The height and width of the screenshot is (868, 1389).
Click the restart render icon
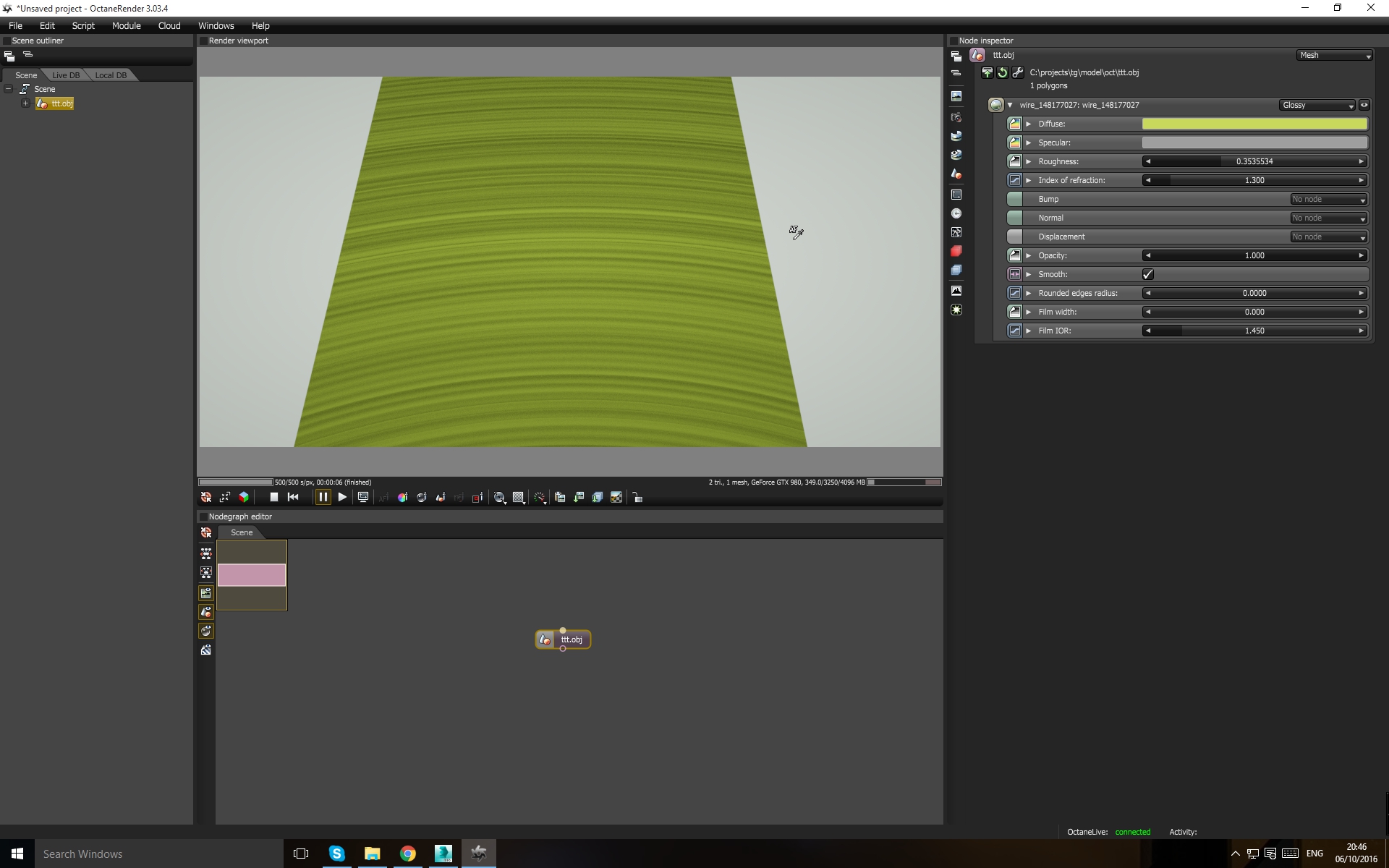(293, 497)
